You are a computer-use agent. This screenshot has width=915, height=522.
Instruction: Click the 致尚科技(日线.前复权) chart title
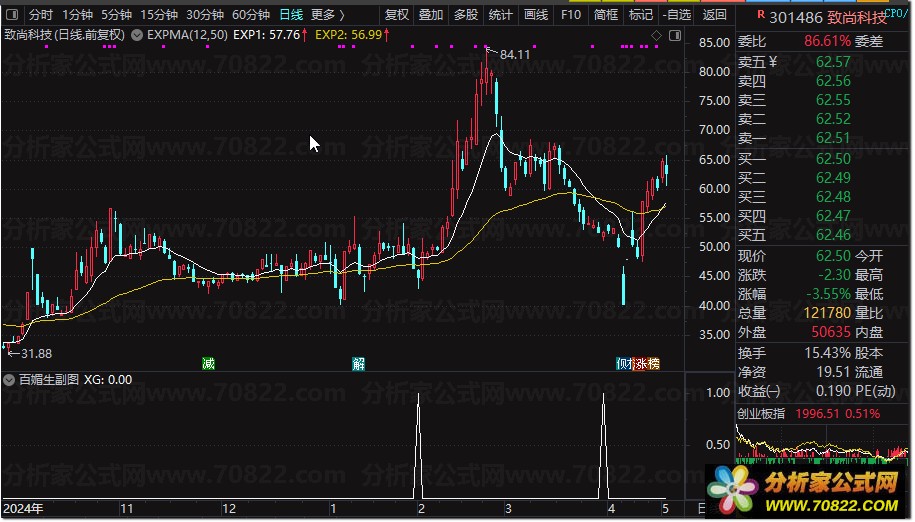tap(65, 35)
